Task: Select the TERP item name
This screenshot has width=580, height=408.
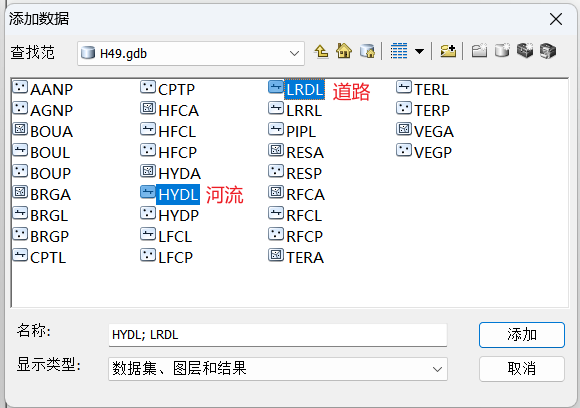Action: click(x=432, y=111)
